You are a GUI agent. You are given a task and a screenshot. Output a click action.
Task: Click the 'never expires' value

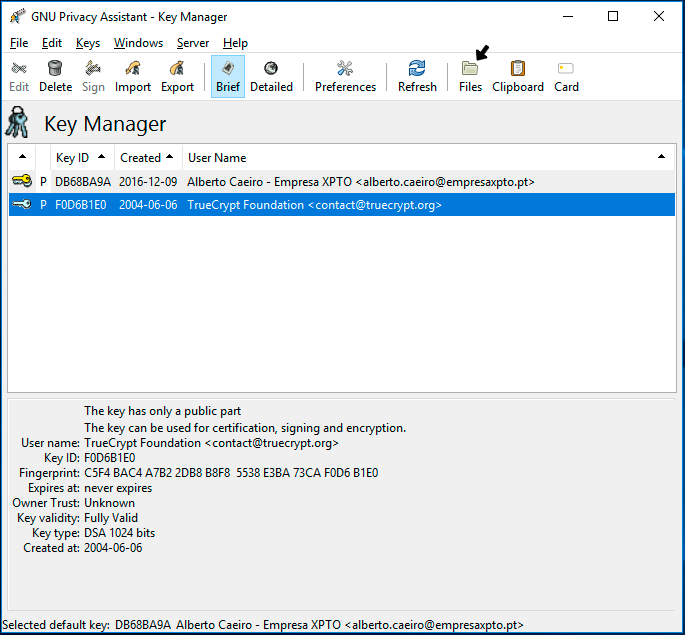point(118,488)
